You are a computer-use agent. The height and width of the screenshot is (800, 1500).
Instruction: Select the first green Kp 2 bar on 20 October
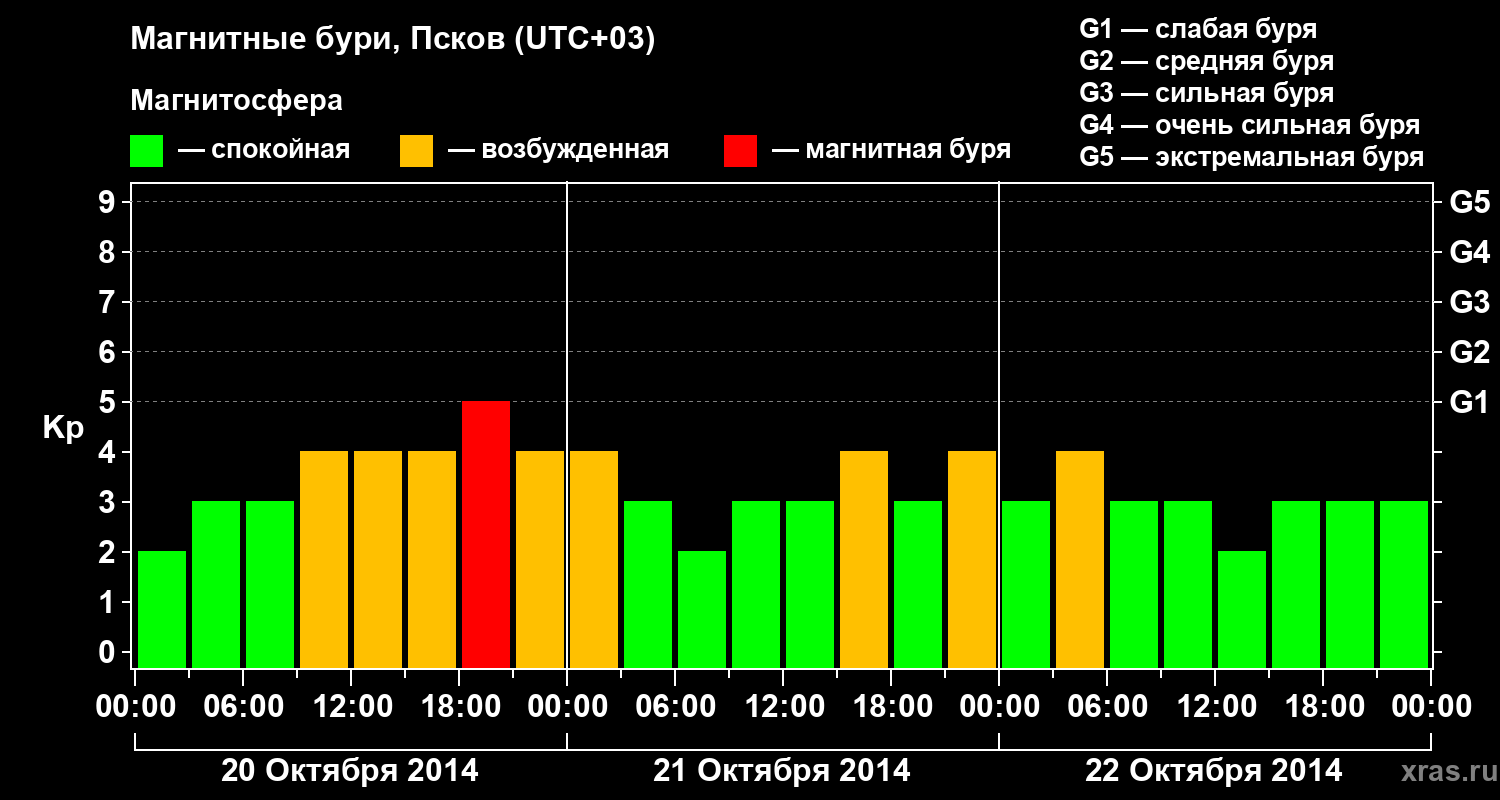[x=162, y=609]
